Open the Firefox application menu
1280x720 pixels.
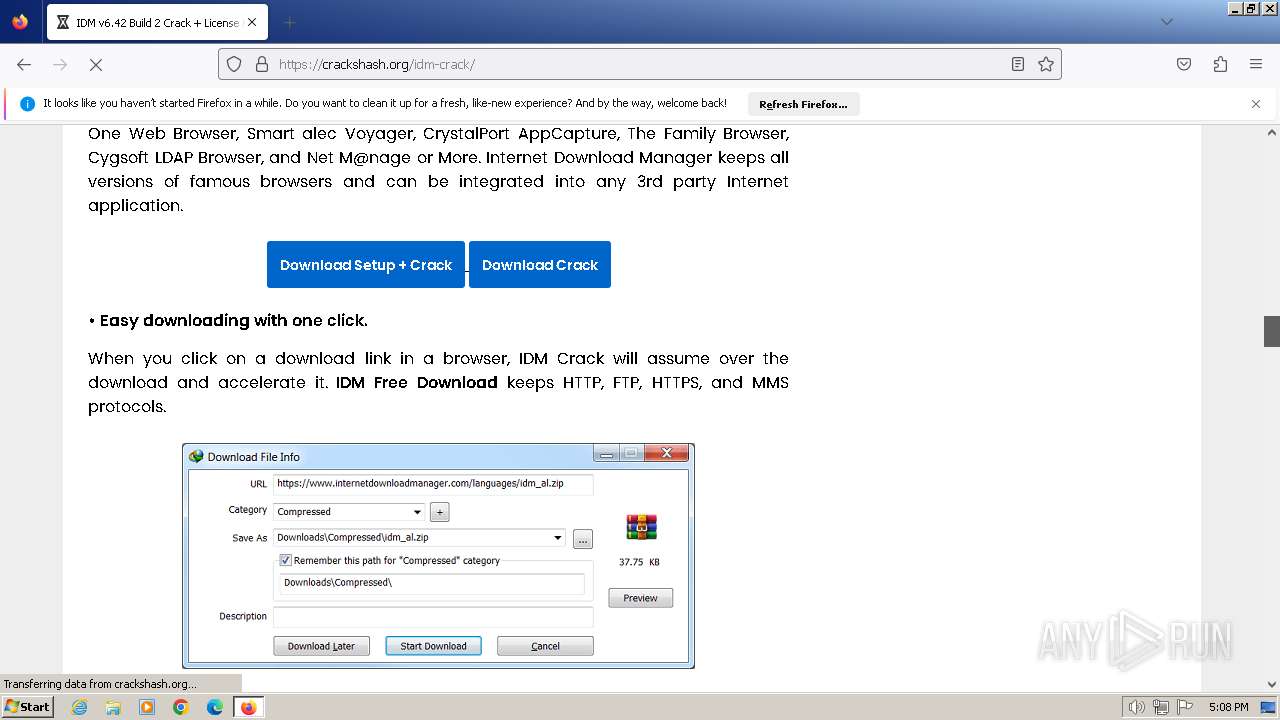(x=1256, y=64)
